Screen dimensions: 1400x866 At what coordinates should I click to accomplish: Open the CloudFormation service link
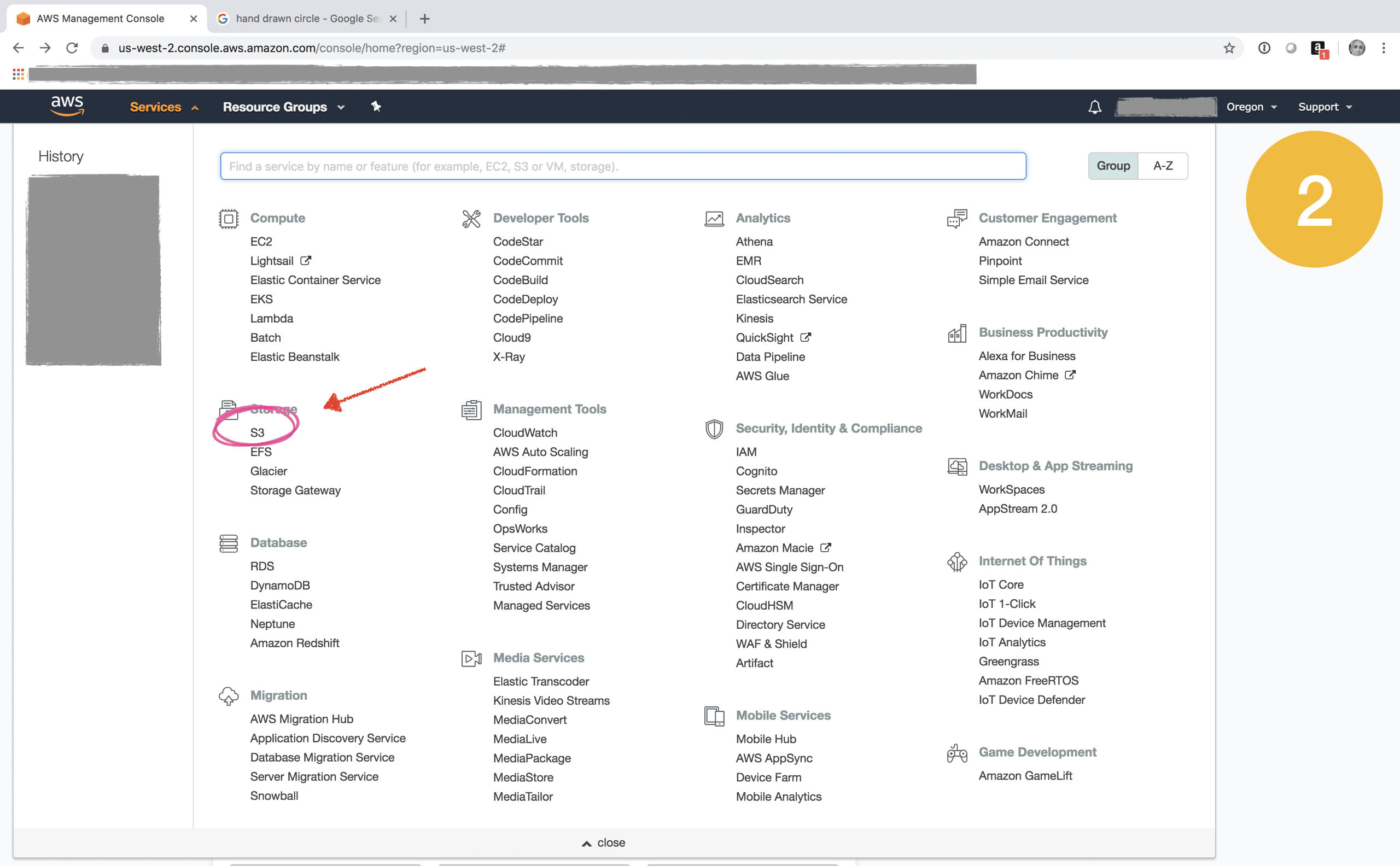click(535, 471)
